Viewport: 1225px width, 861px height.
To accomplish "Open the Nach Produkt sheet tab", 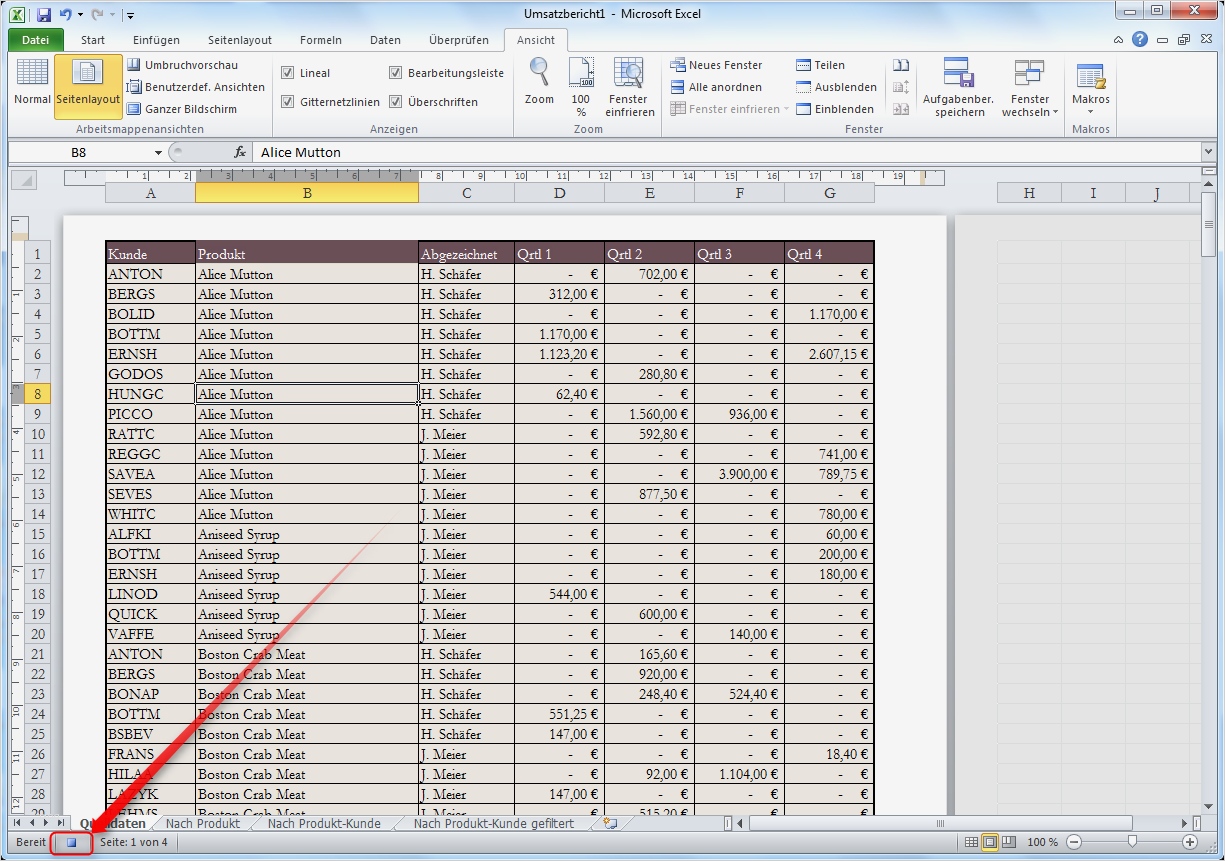I will coord(202,824).
